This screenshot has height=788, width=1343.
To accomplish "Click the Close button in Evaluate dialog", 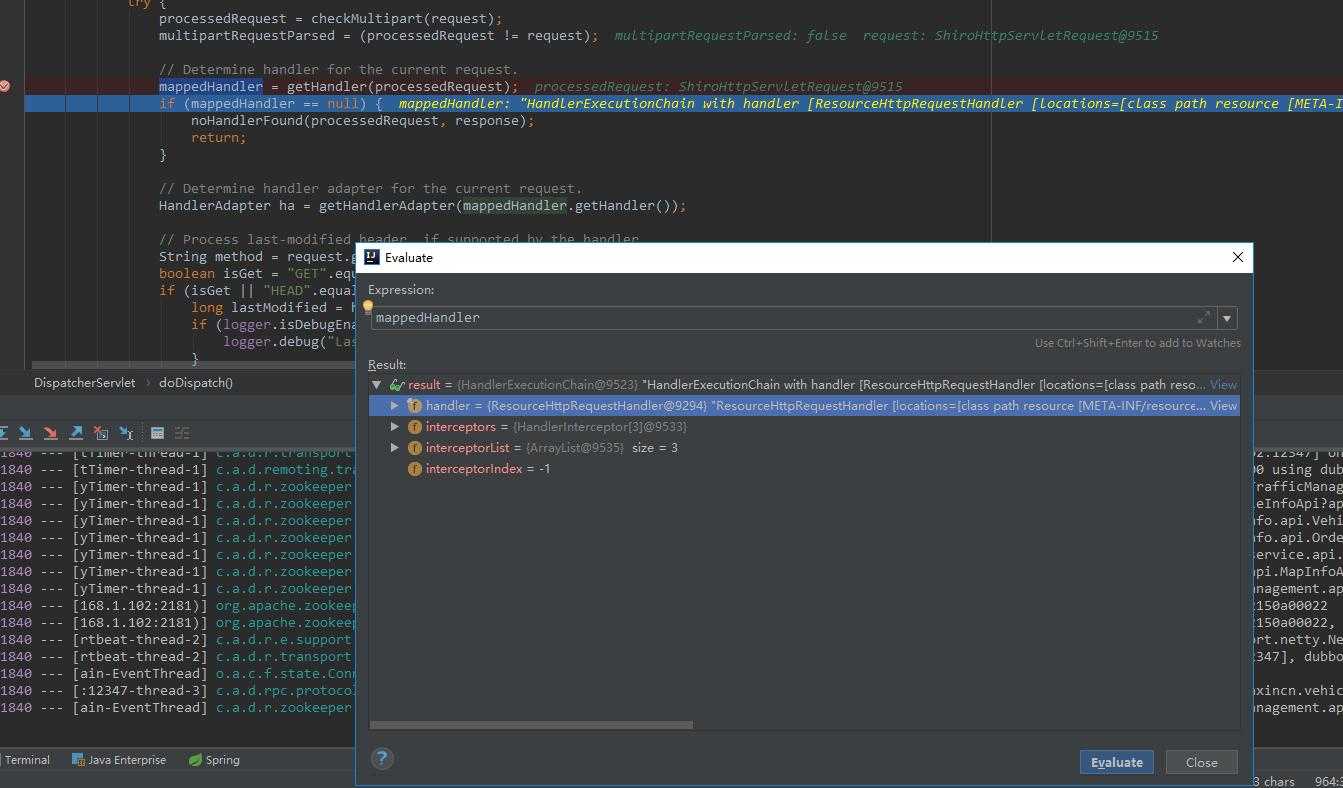I will [1201, 762].
